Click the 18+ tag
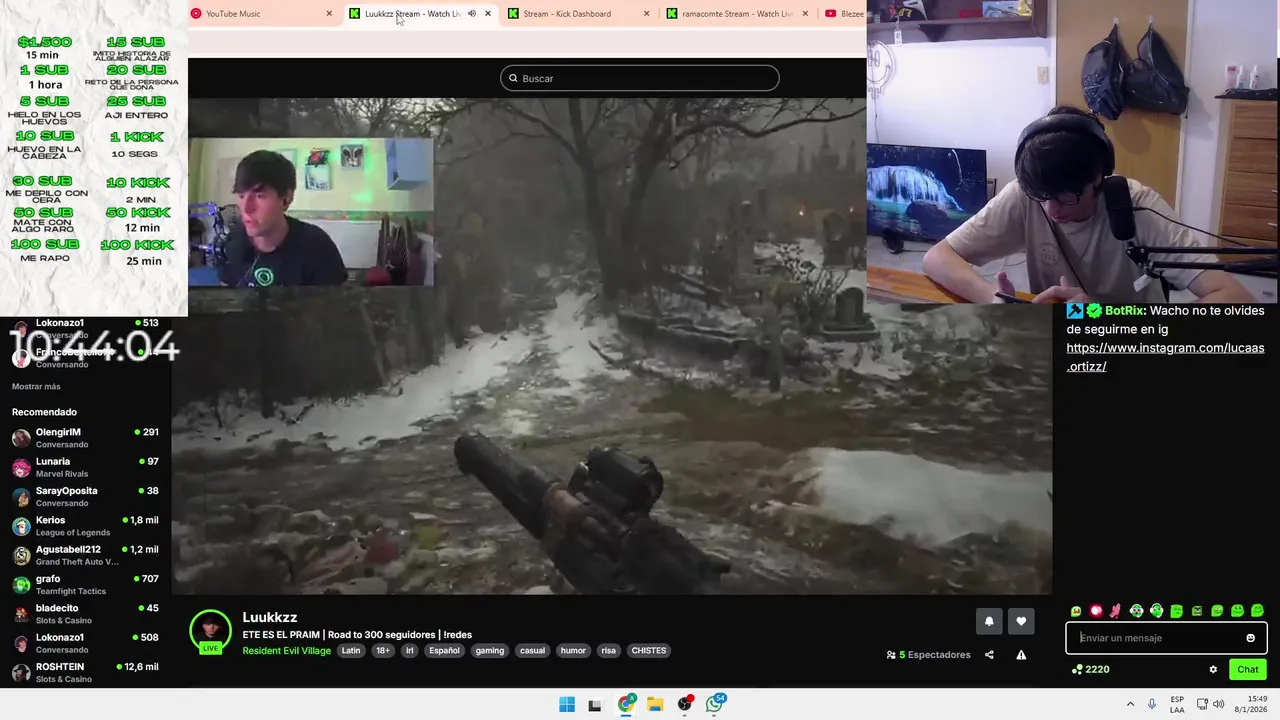Screen dimensions: 1280x720 pos(383,650)
